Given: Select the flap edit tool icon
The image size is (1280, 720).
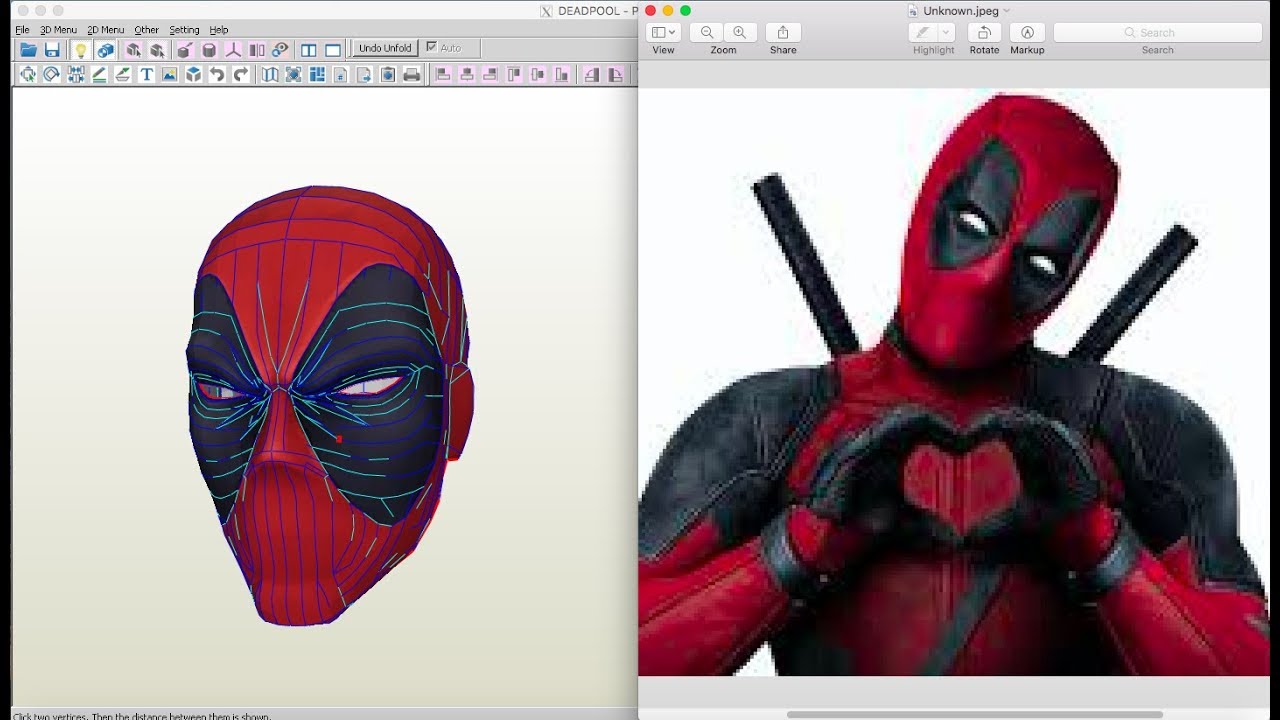Looking at the screenshot, I should click(122, 74).
